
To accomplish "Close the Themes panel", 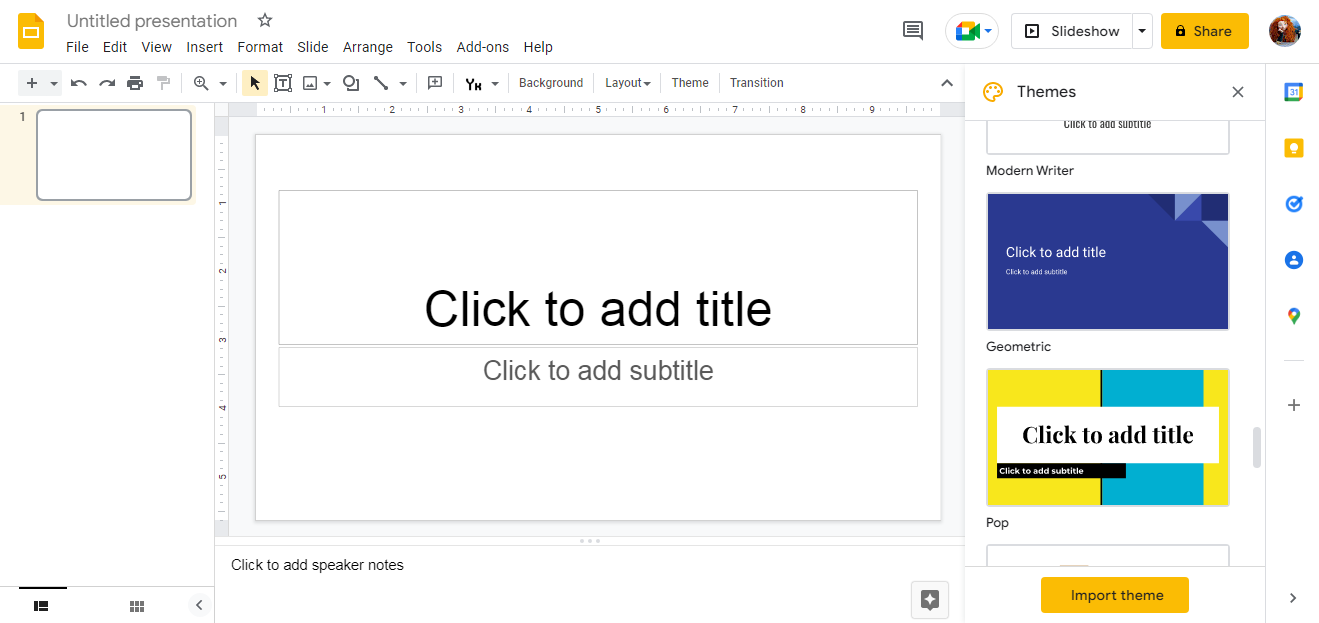I will point(1238,92).
